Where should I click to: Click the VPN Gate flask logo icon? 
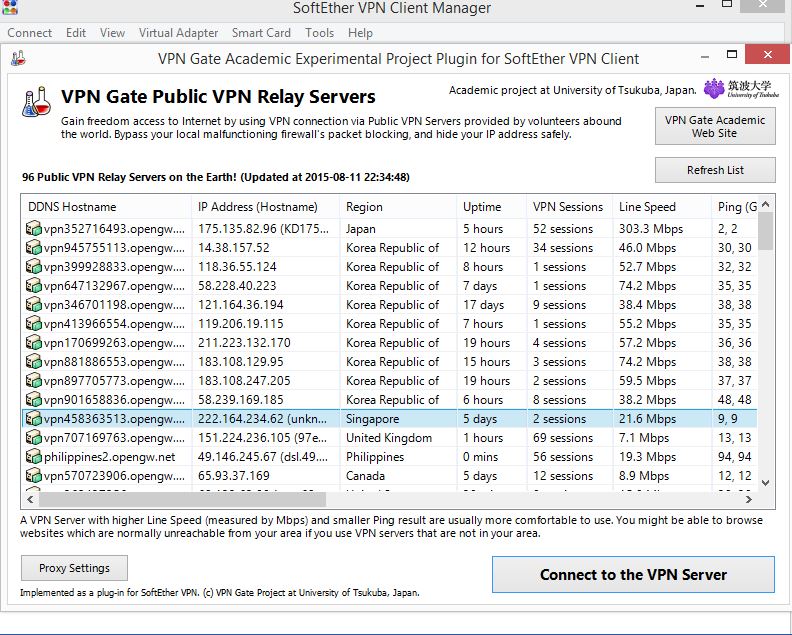tap(36, 102)
